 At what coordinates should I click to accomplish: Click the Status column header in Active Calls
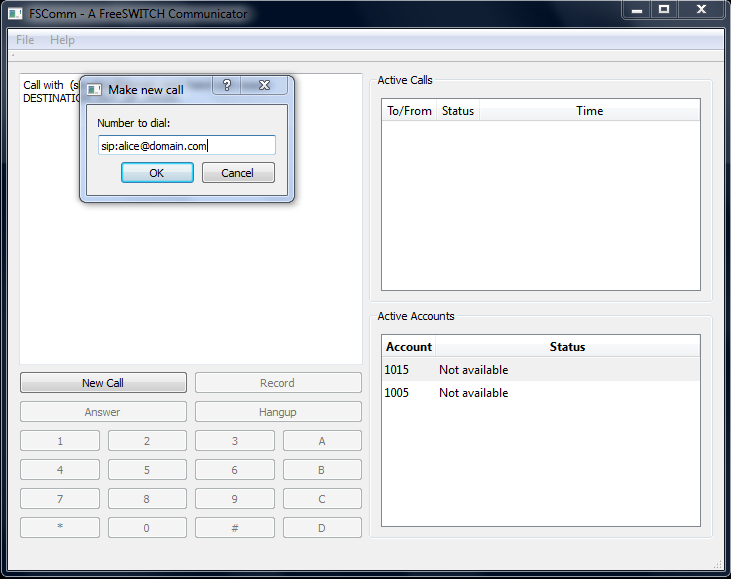pos(457,111)
